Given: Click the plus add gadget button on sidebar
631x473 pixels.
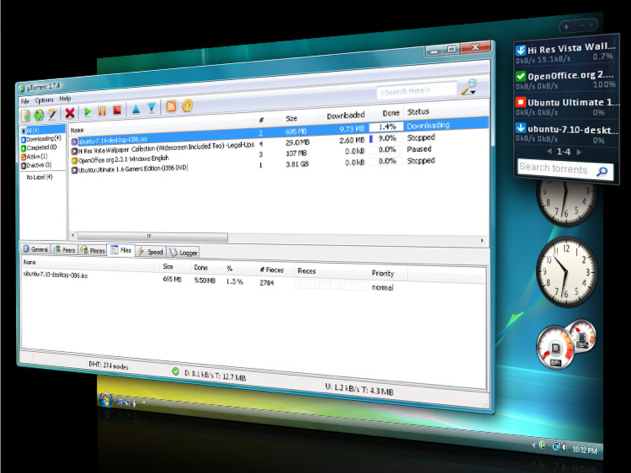Looking at the screenshot, I should click(x=566, y=27).
